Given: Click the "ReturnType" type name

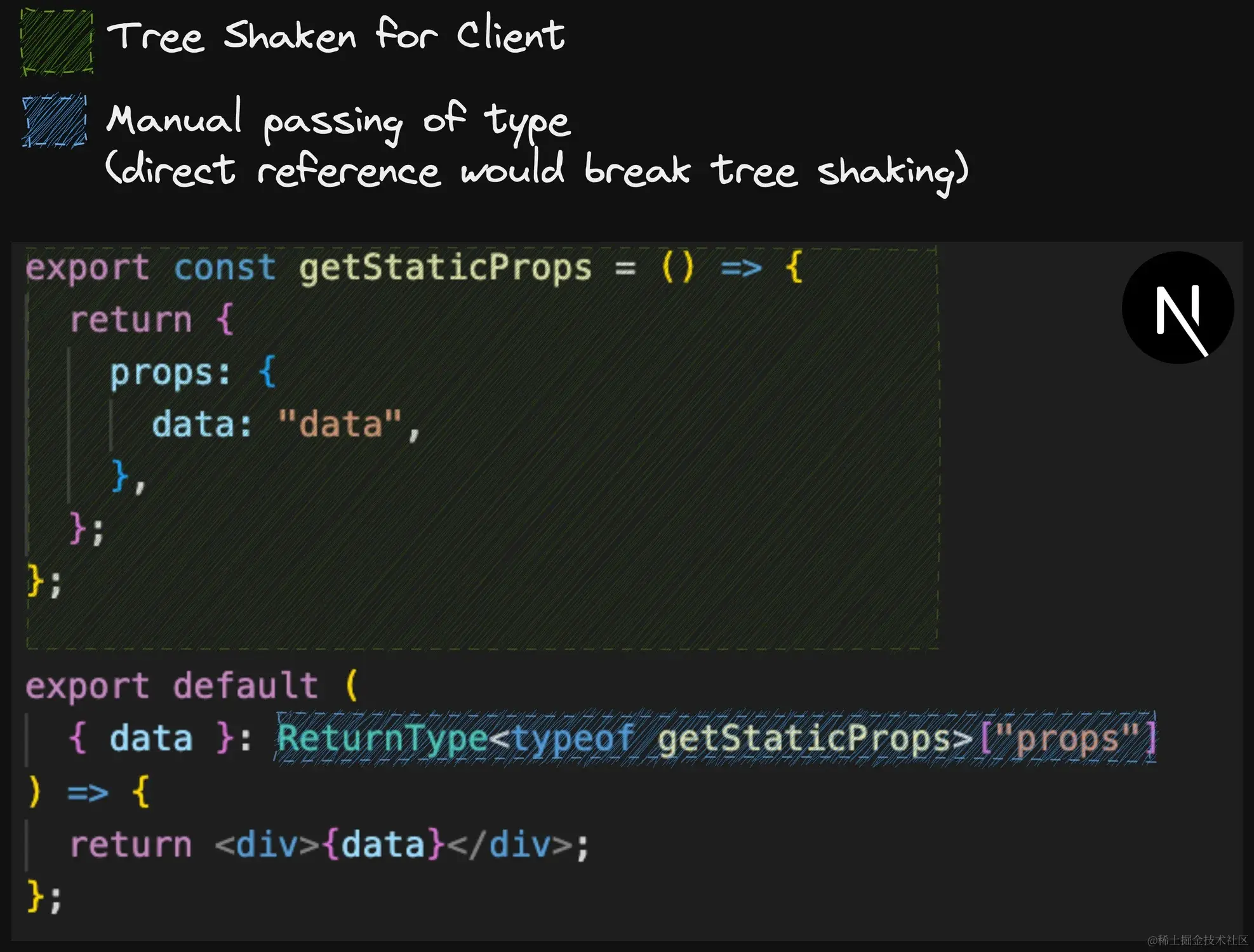Looking at the screenshot, I should pyautogui.click(x=382, y=739).
